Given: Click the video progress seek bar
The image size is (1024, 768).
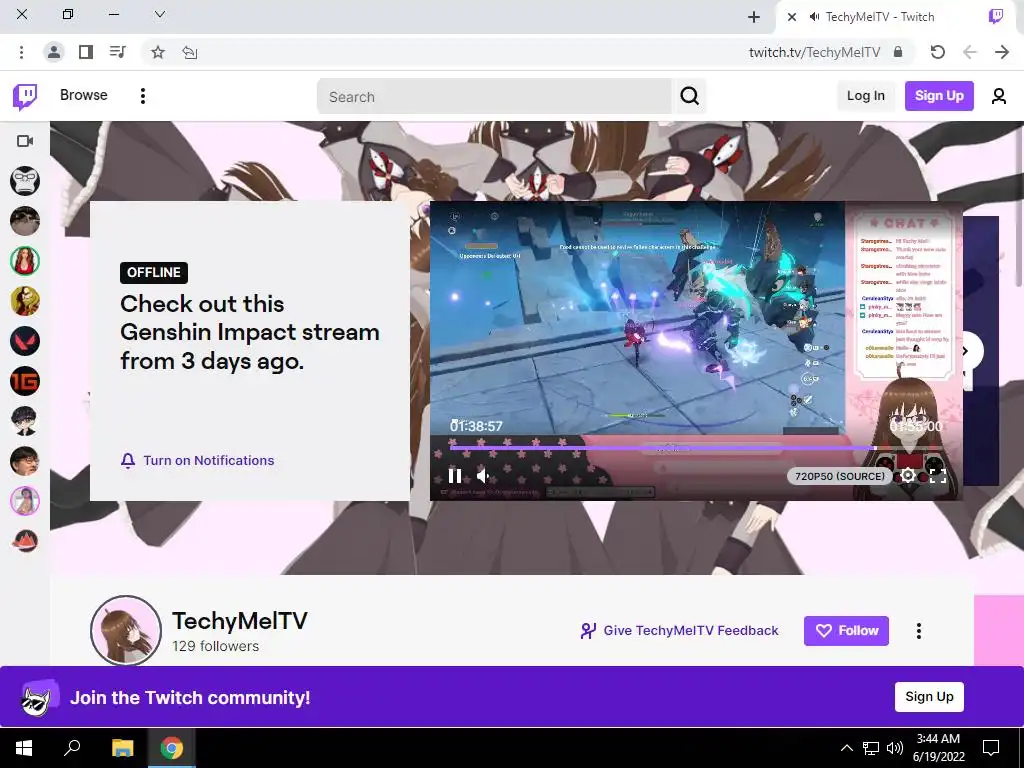Looking at the screenshot, I should 696,448.
